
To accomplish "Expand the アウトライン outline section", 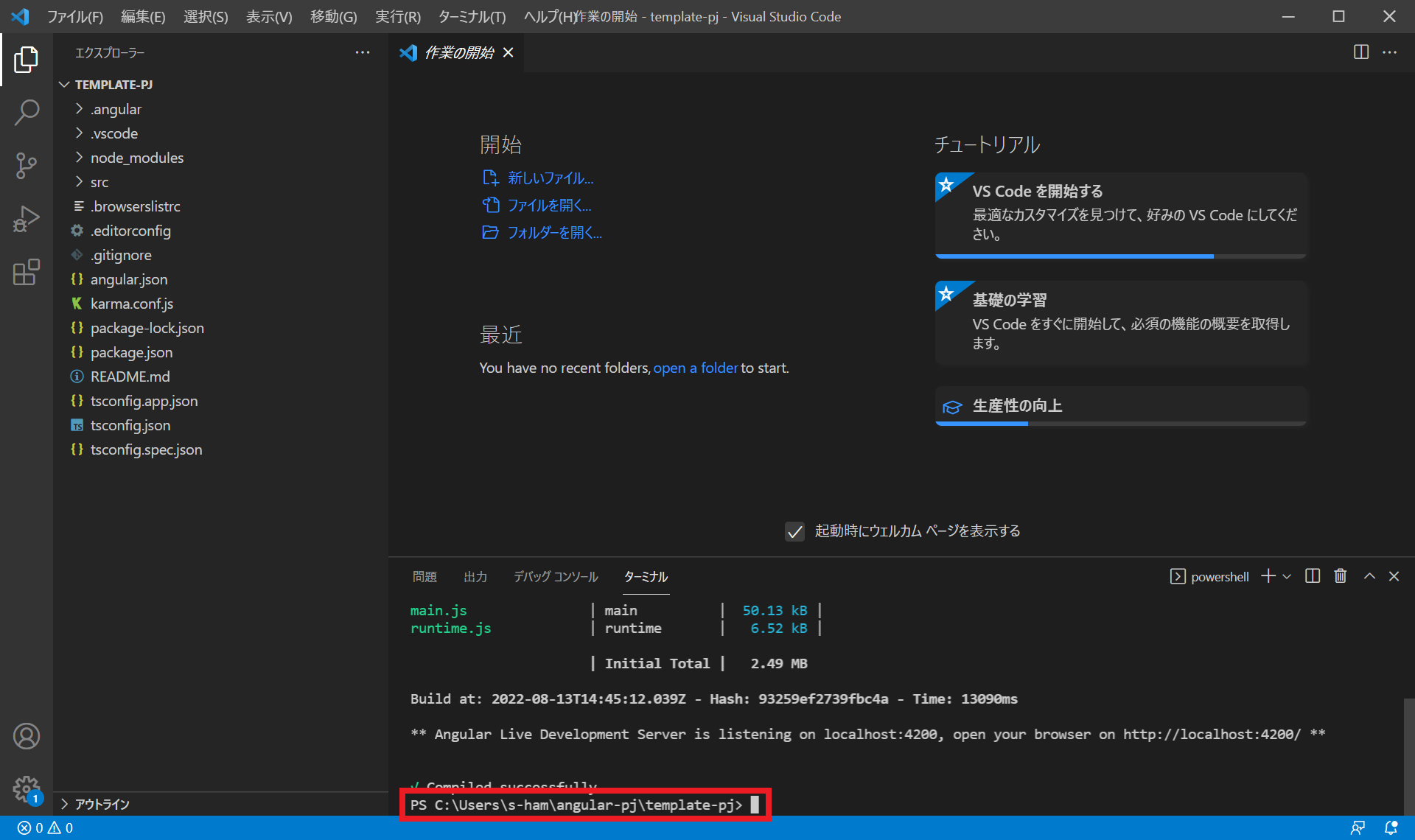I will [102, 804].
